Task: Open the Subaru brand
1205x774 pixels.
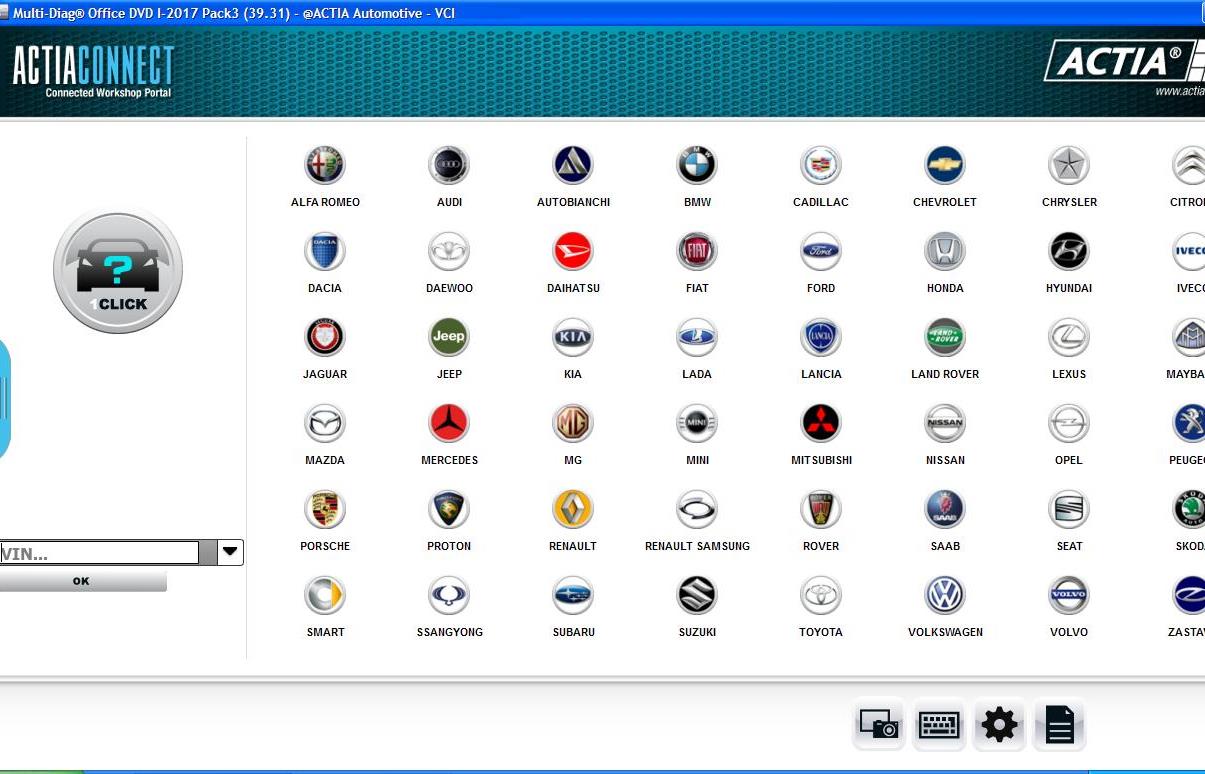Action: 573,595
